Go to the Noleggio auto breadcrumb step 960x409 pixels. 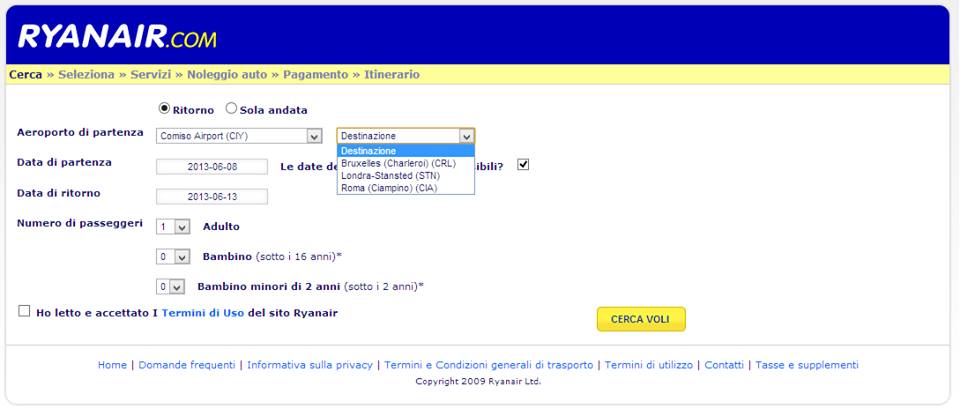(227, 75)
